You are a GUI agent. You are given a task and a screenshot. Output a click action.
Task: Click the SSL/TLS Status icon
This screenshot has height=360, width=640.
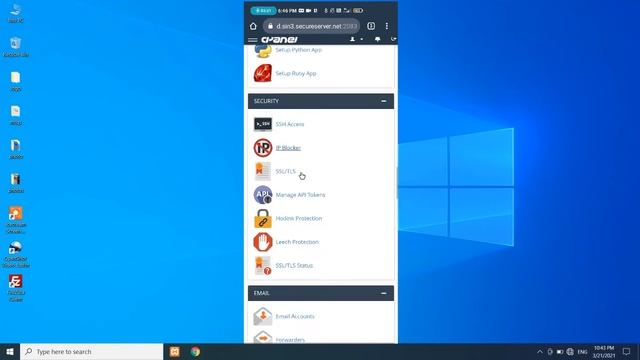coord(262,265)
